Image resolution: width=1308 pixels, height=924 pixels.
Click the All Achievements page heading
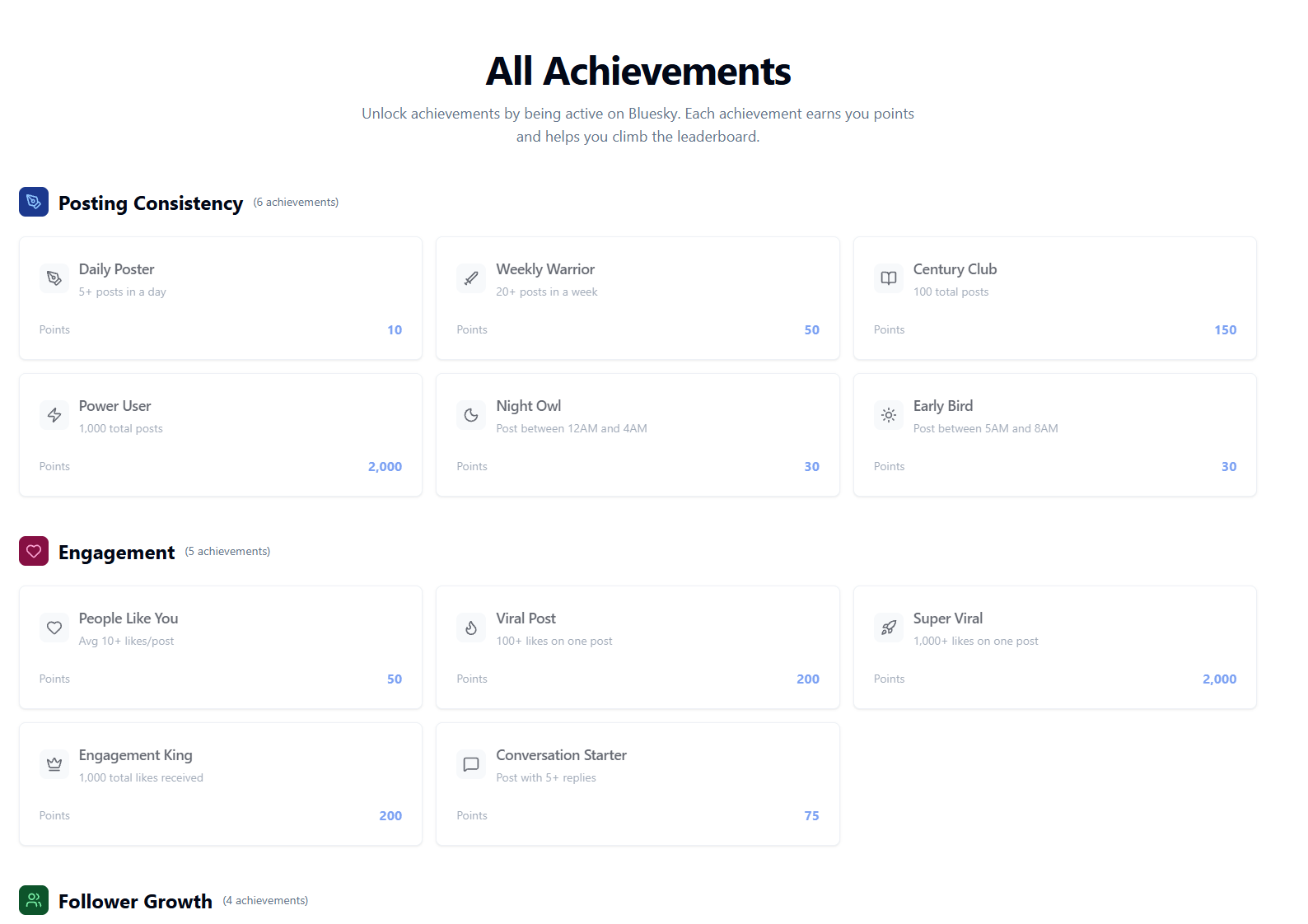pos(638,71)
